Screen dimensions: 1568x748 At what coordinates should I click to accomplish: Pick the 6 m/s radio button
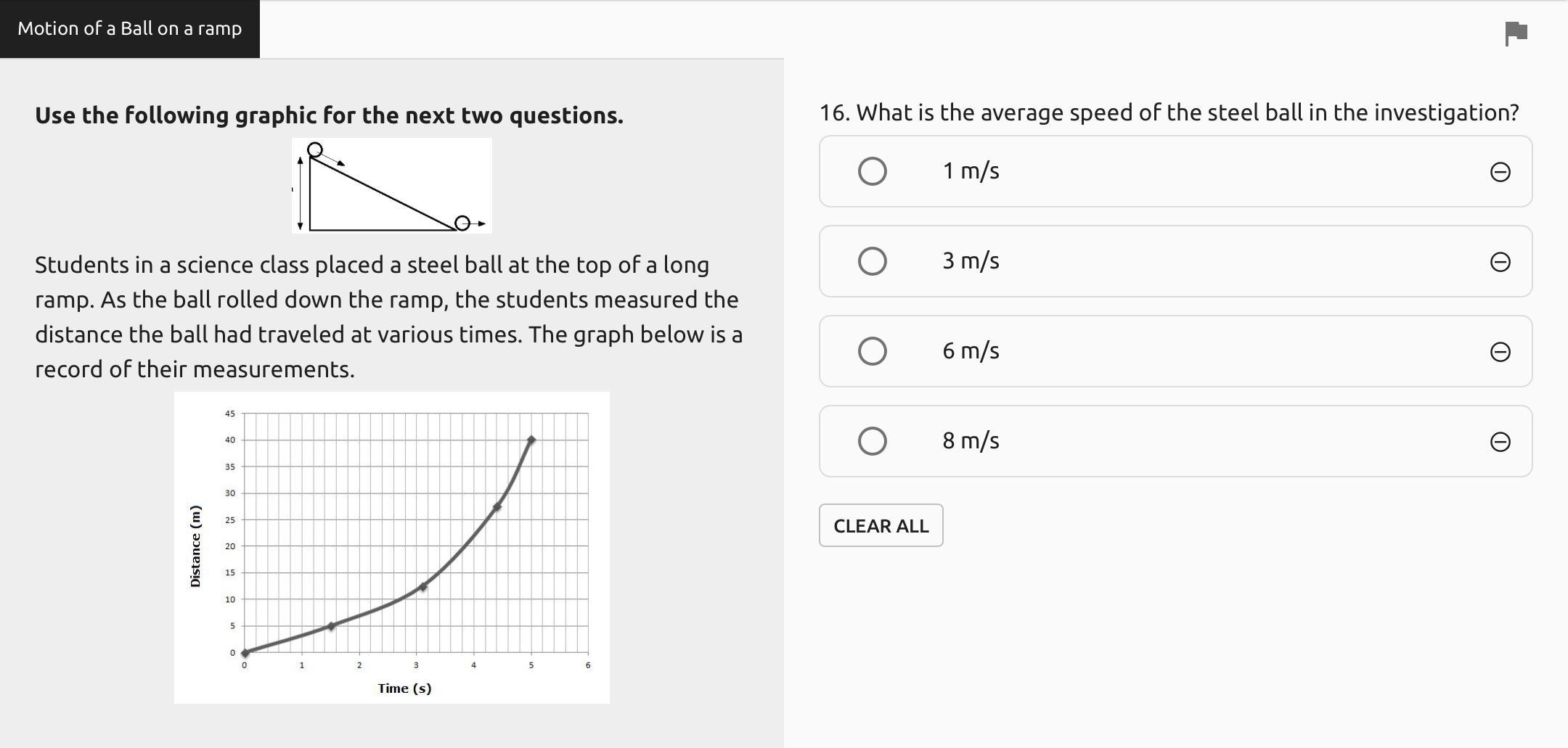tap(872, 352)
